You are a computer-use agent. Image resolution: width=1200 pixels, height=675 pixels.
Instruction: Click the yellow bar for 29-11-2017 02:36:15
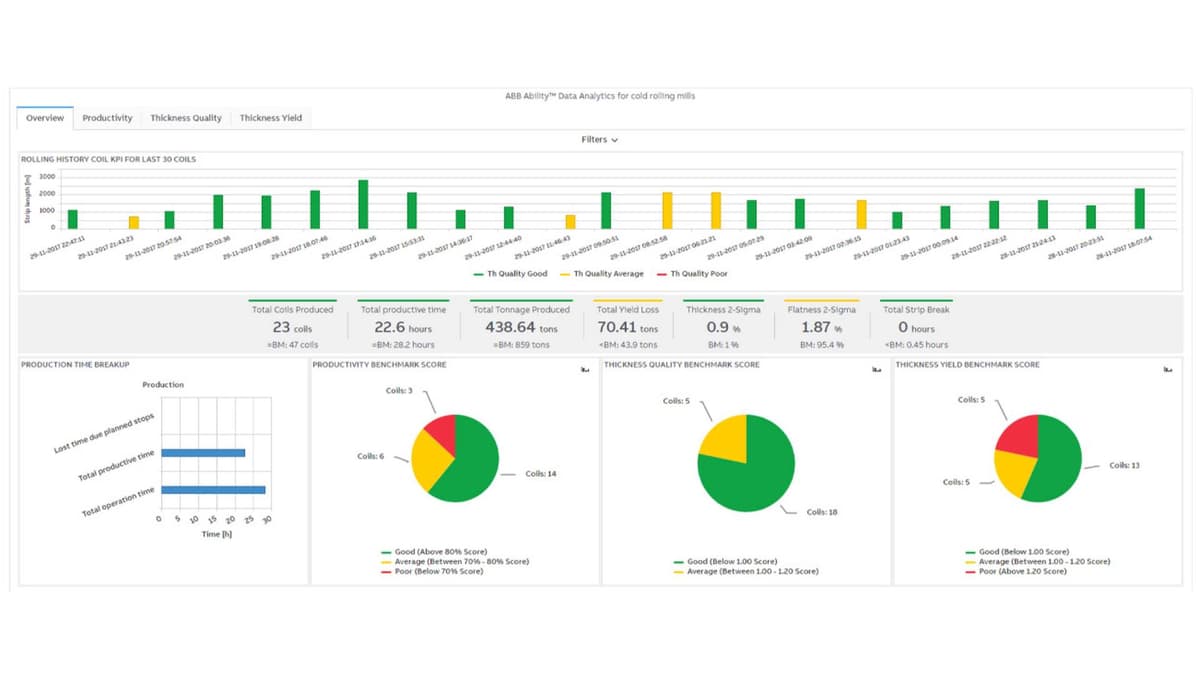point(861,214)
